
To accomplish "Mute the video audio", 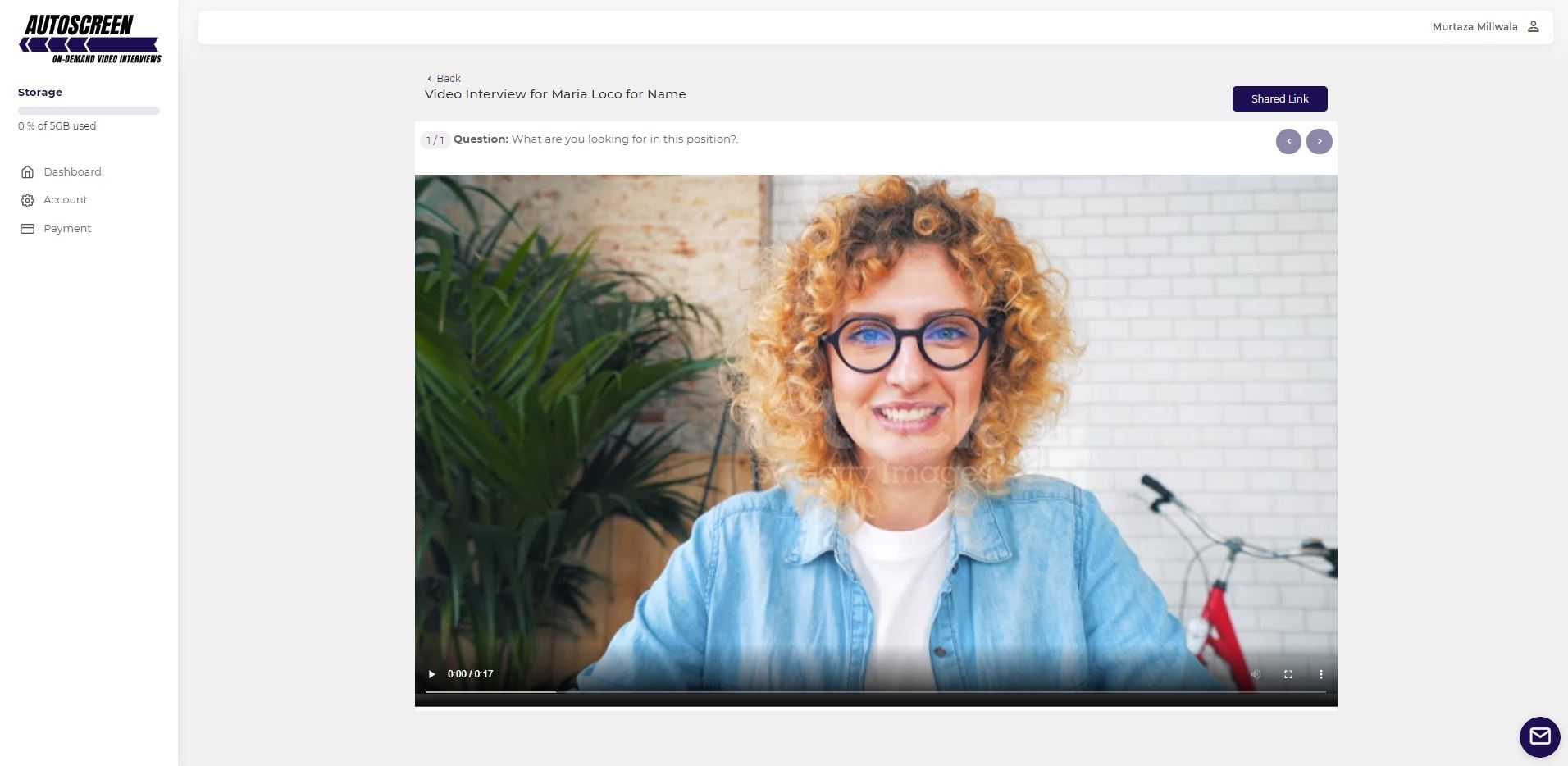I will 1255,674.
